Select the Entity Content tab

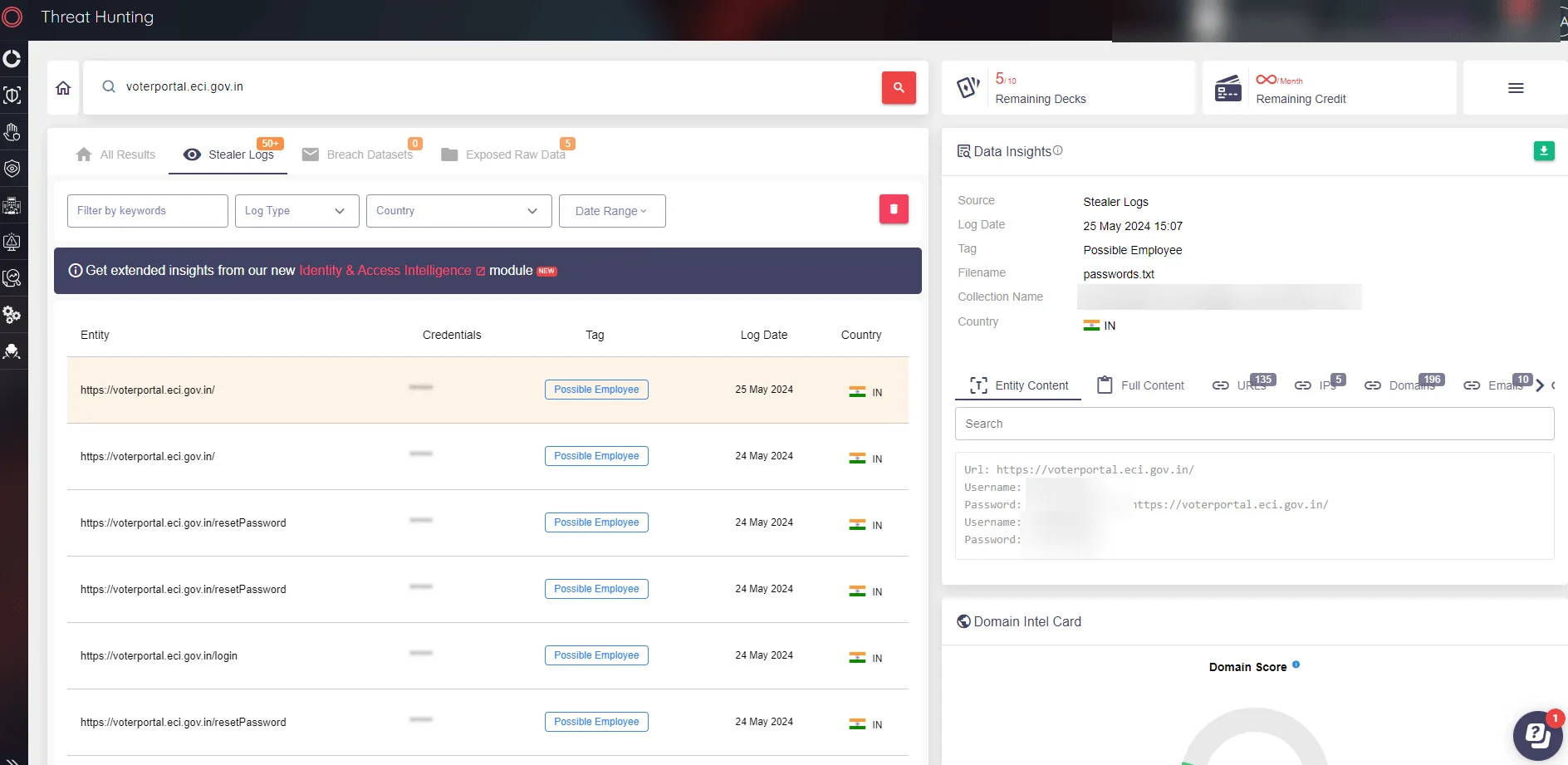1019,385
